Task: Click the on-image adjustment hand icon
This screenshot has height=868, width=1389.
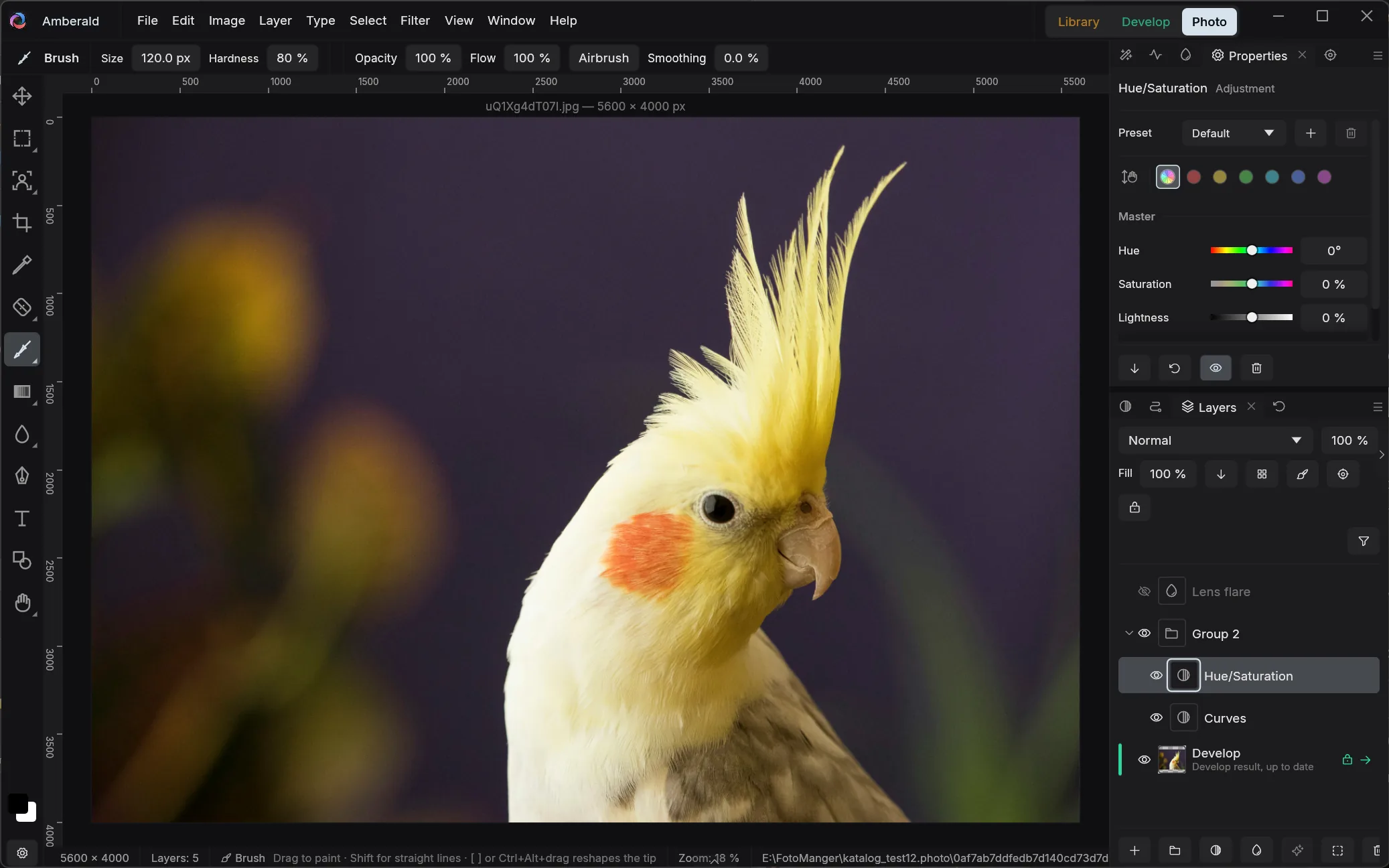Action: pos(1130,177)
